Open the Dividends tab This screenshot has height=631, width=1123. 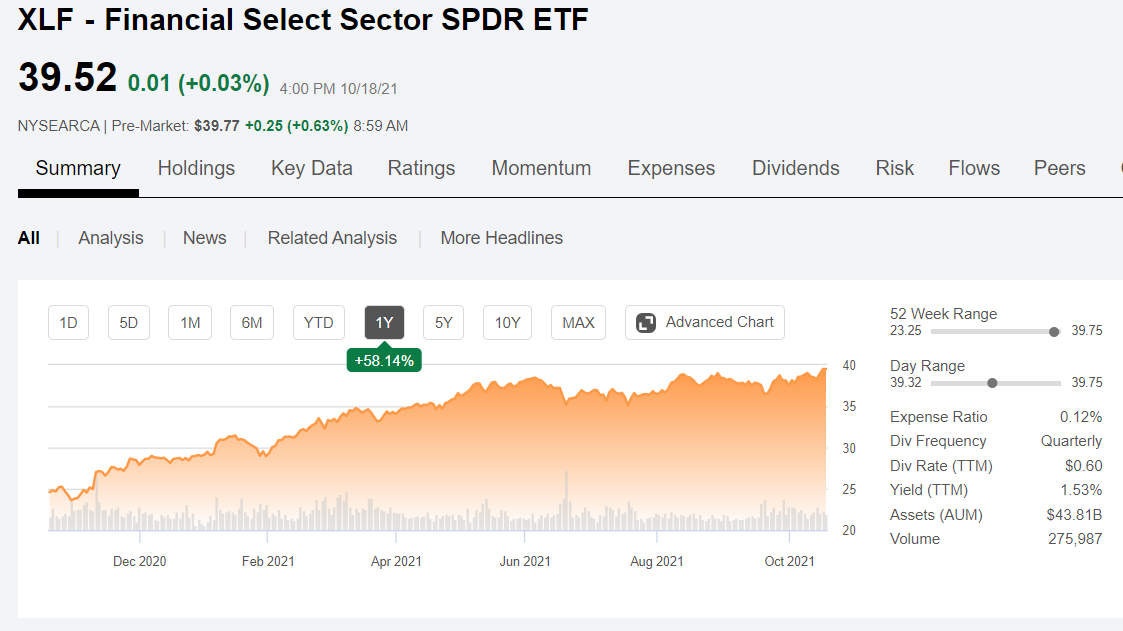tap(796, 168)
